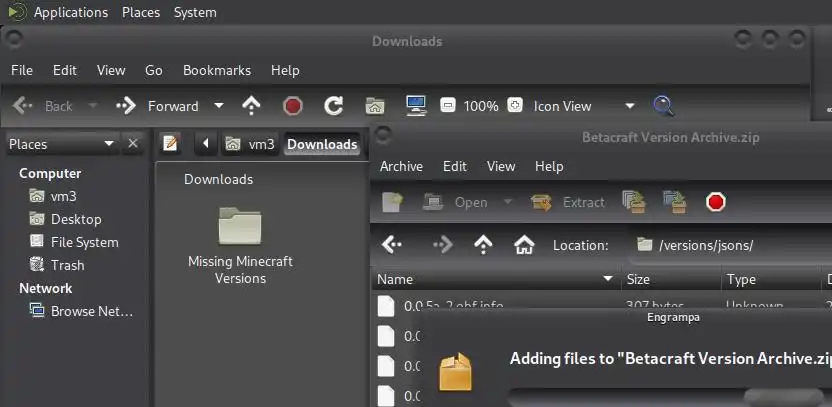Go forward in archive location history

(x=443, y=245)
